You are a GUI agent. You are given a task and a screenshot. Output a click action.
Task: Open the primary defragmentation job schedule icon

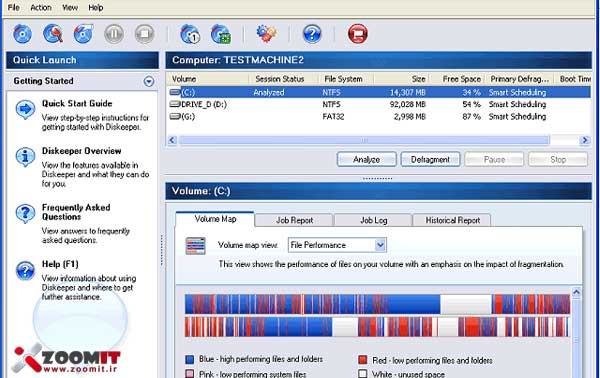190,34
